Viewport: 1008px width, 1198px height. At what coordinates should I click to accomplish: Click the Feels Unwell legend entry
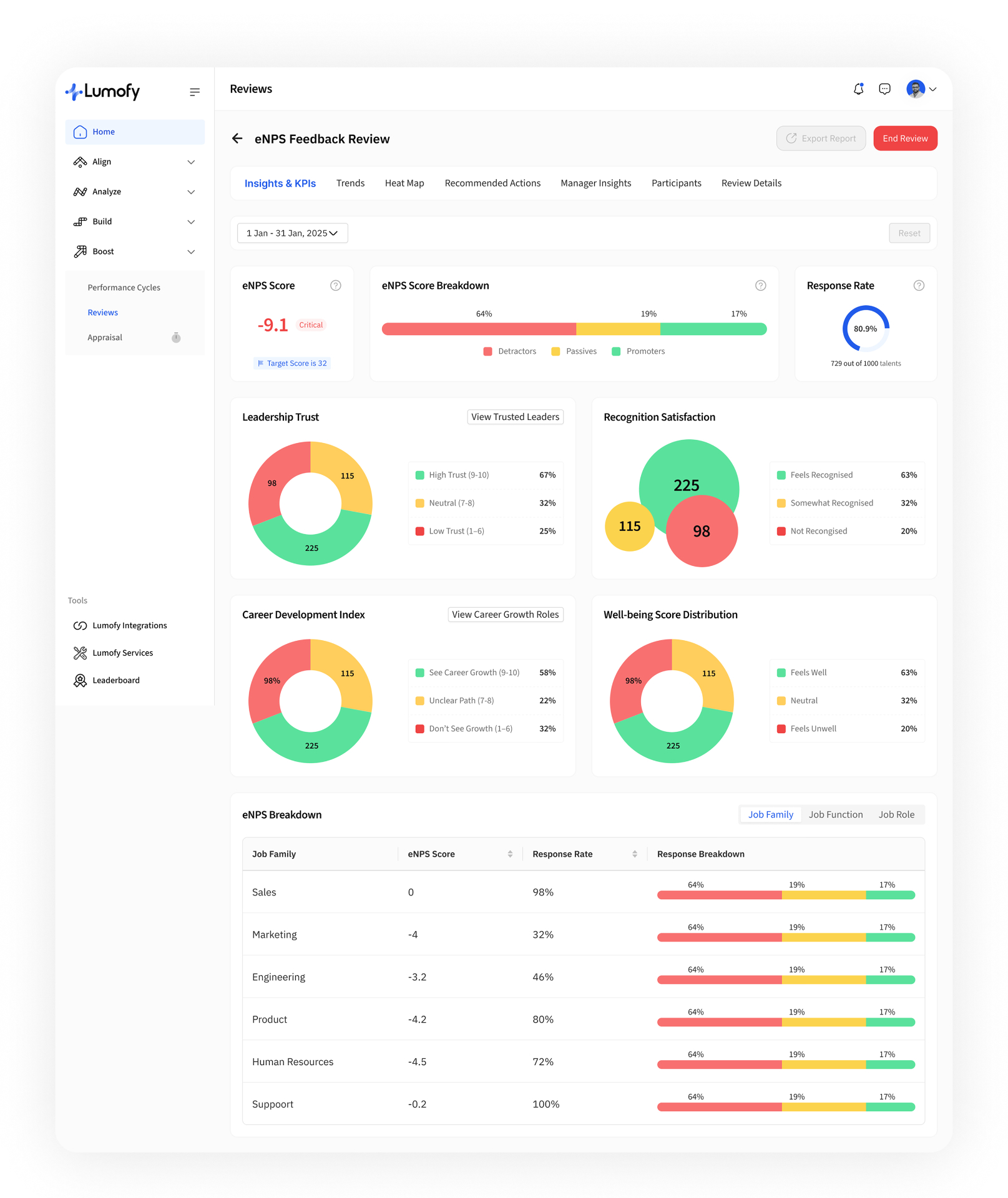pyautogui.click(x=847, y=729)
